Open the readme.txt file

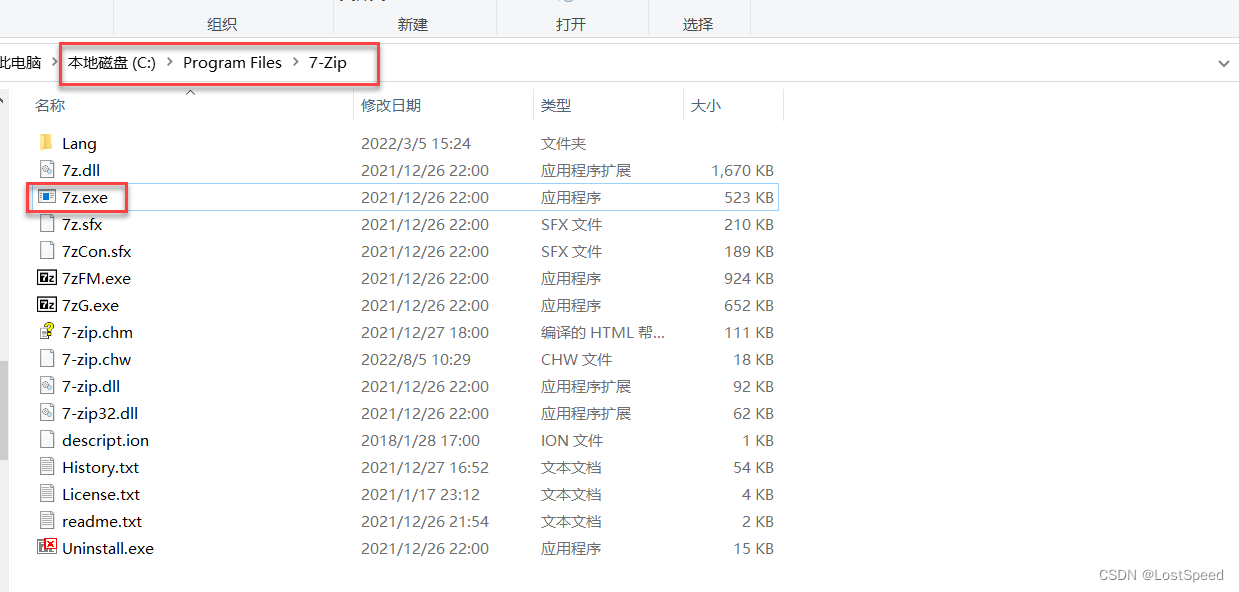click(x=101, y=521)
